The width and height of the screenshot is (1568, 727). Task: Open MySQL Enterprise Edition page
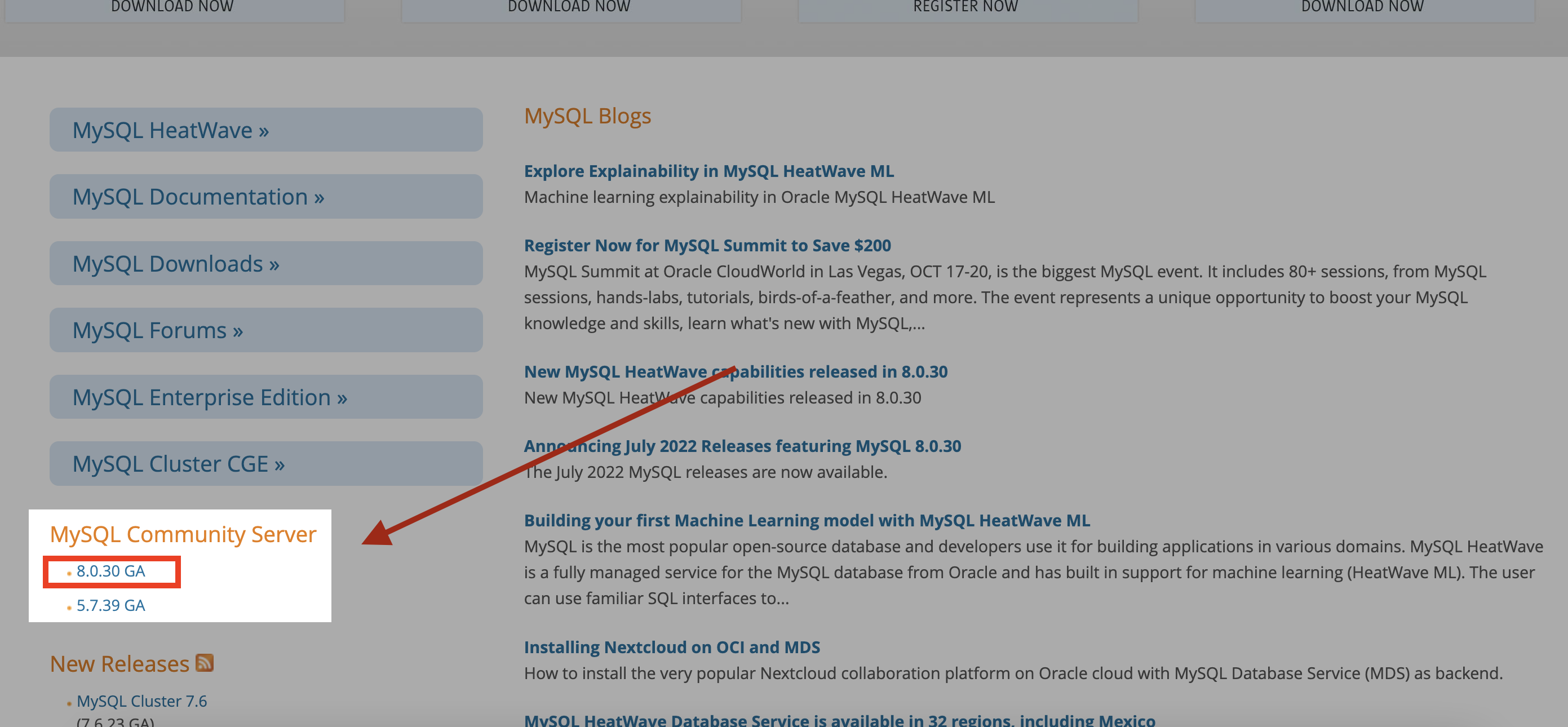click(266, 396)
